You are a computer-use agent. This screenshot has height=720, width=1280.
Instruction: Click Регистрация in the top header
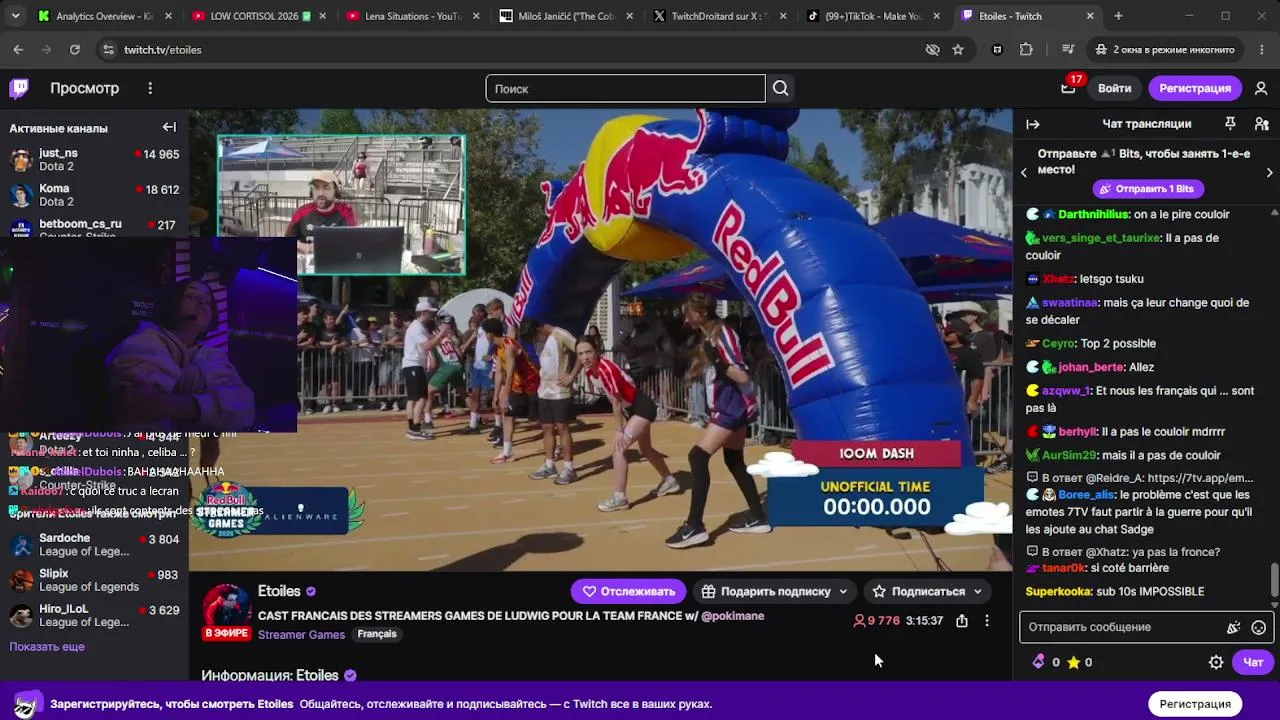tap(1195, 88)
